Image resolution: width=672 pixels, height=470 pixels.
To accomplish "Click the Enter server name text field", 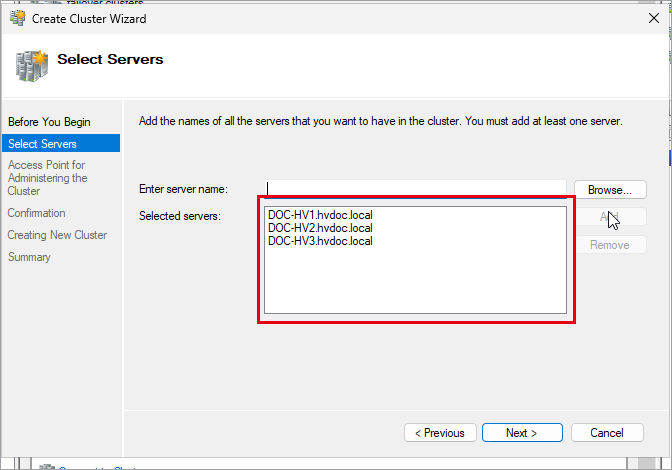I will point(415,189).
